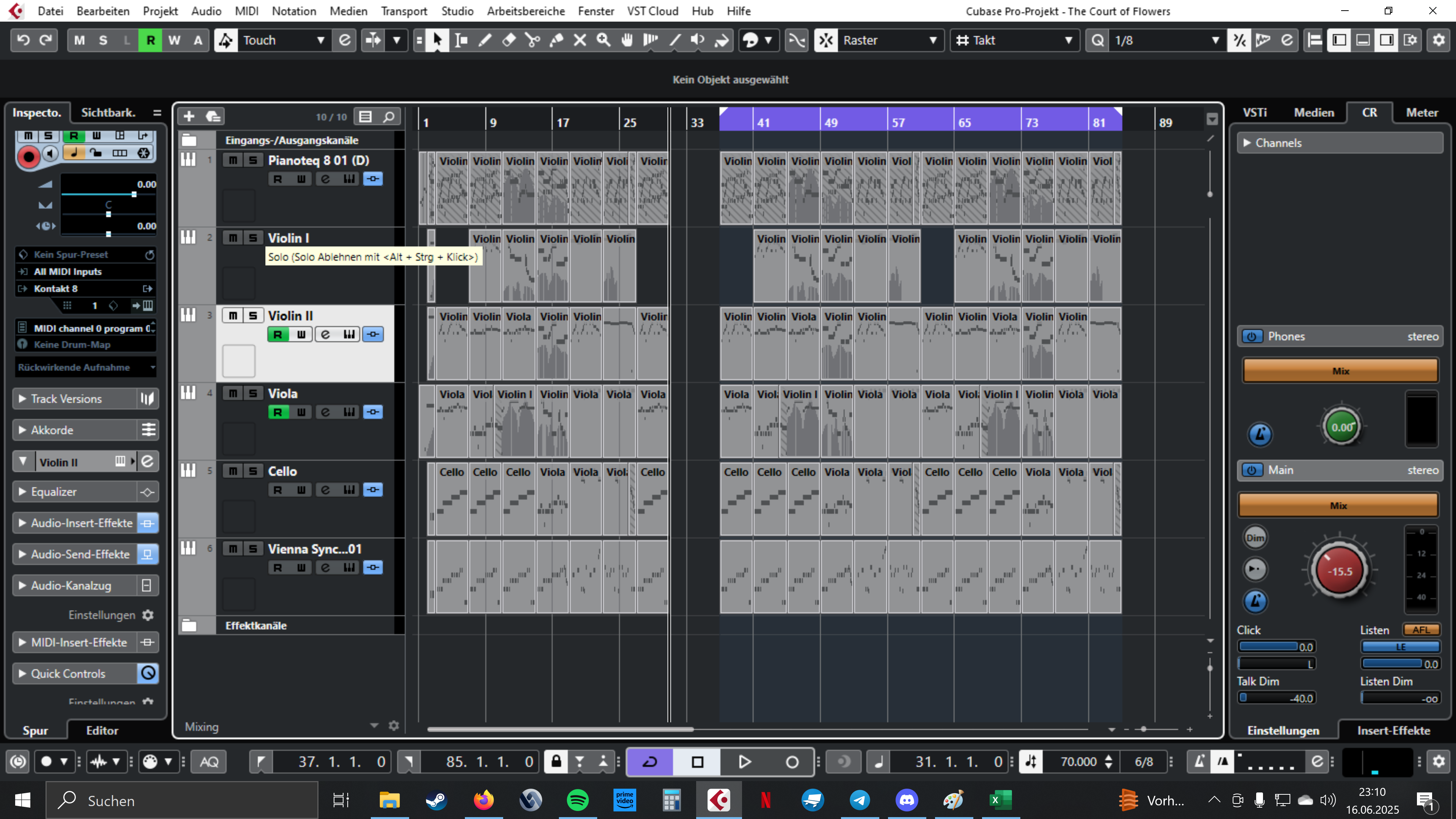This screenshot has height=819, width=1456.
Task: Click Add Track plus button
Action: click(x=189, y=116)
